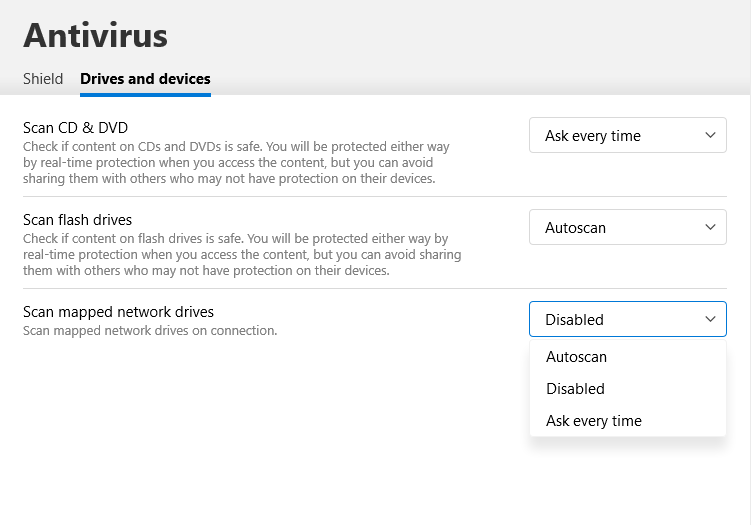Click the blue underline beneath the active tab
Screen dimensions: 751x525
[145, 94]
